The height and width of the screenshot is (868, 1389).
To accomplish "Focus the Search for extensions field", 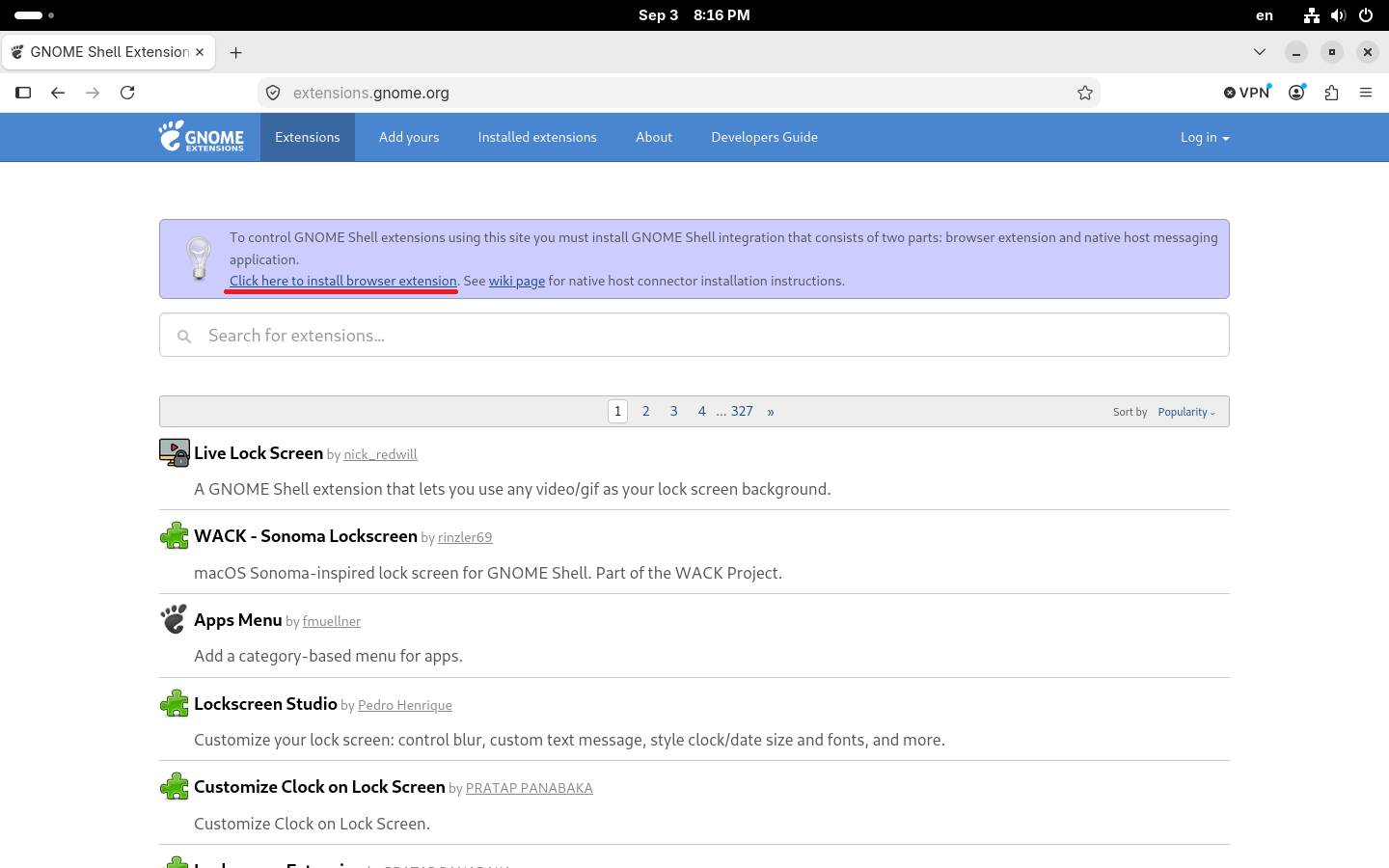I will point(694,335).
